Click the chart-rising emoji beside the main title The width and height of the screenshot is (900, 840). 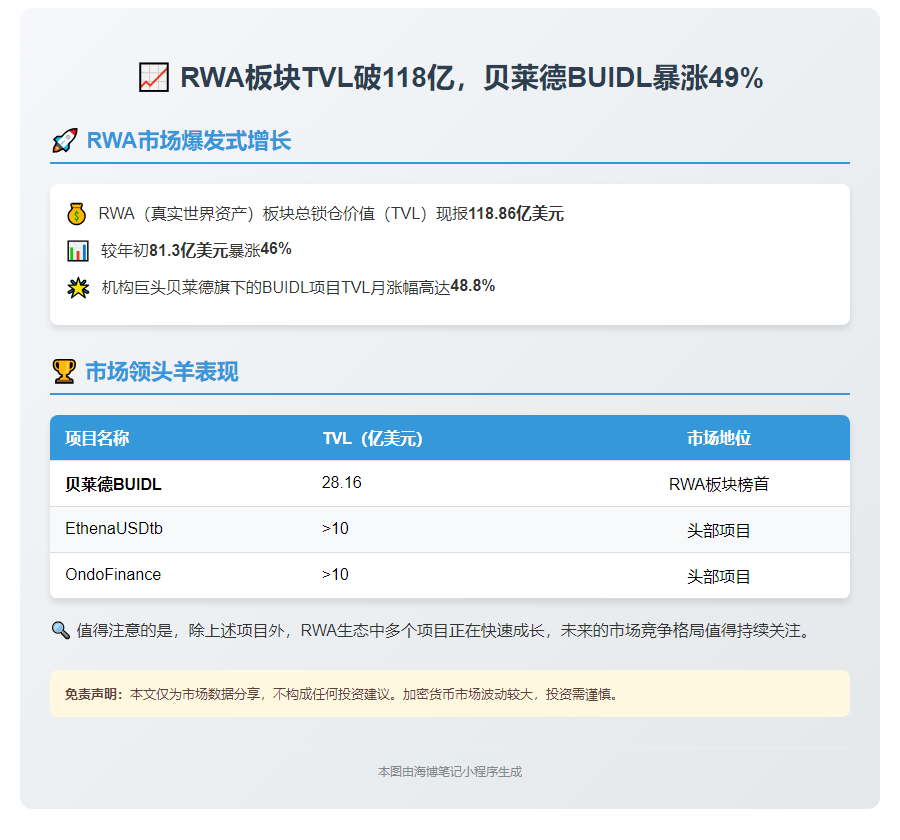pyautogui.click(x=154, y=78)
